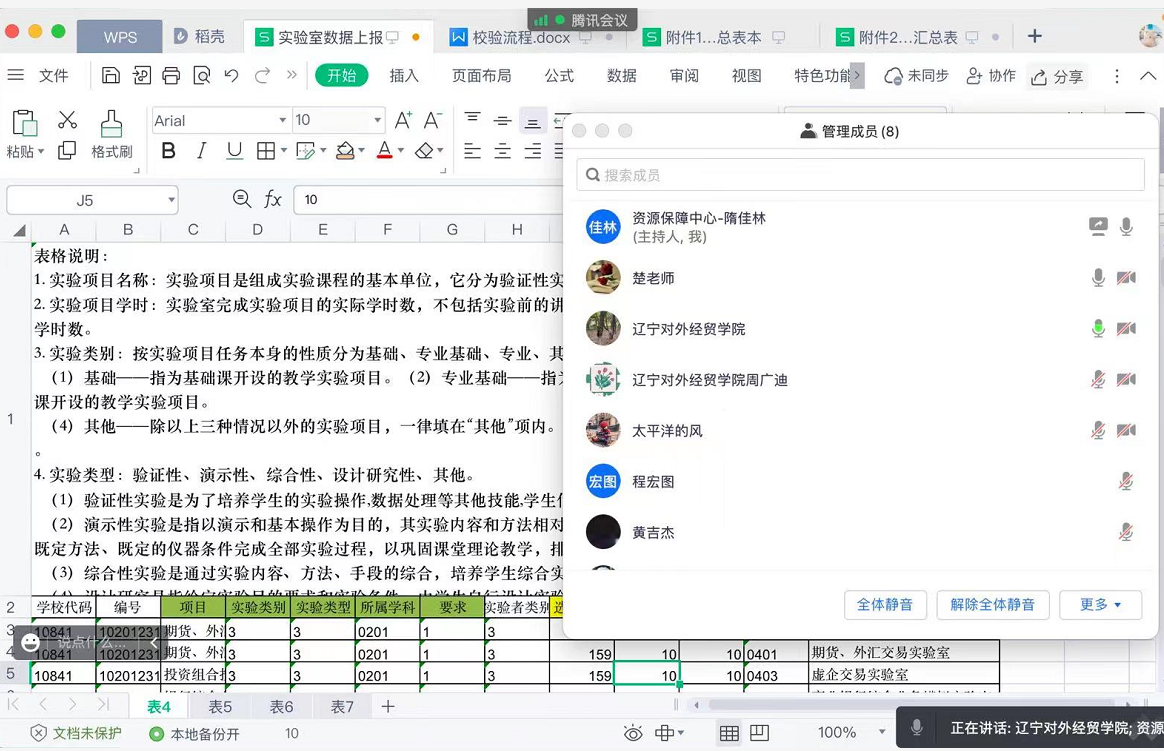1164x751 pixels.
Task: Expand the 粘贴 paste options arrow
Action: pos(41,151)
